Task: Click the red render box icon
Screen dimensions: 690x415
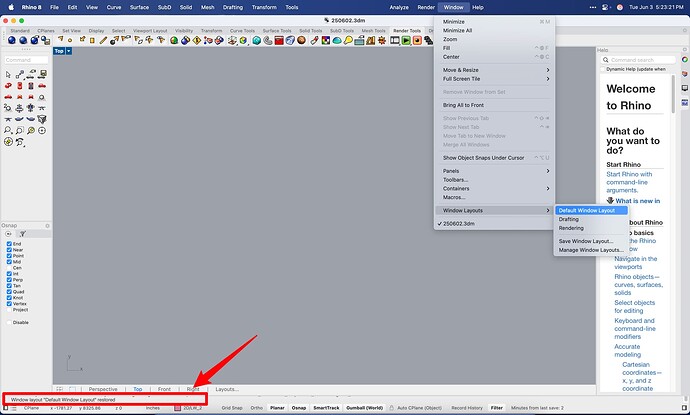Action: (279, 40)
